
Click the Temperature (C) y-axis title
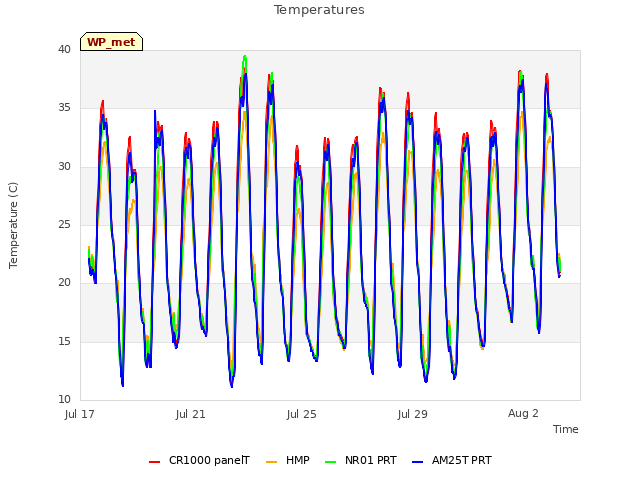13,225
